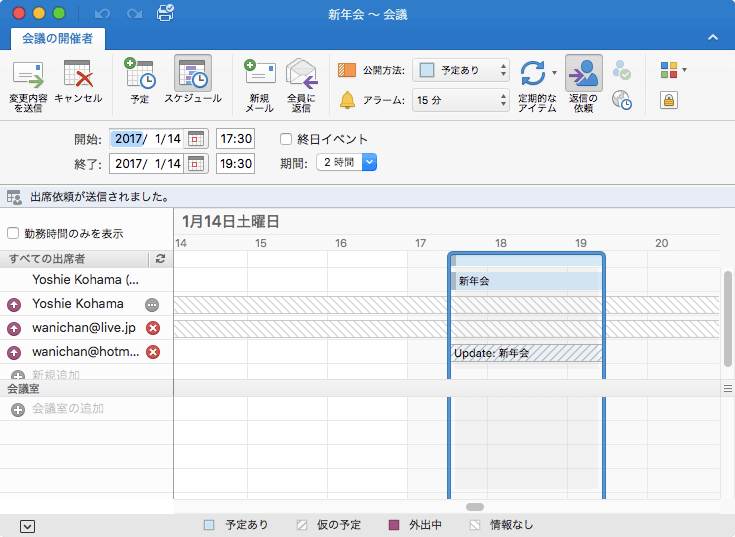
Task: Click the vertical scrollbar in attendee grid
Action: 728,319
